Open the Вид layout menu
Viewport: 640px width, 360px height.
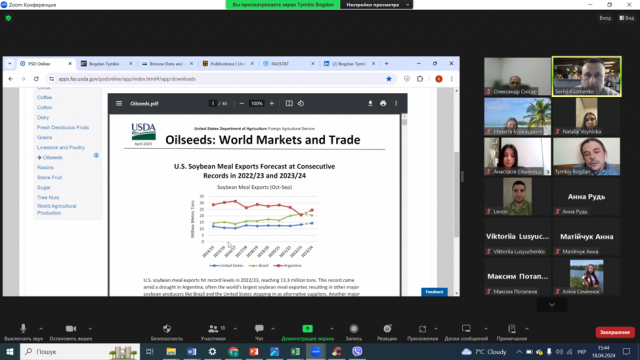(x=627, y=18)
